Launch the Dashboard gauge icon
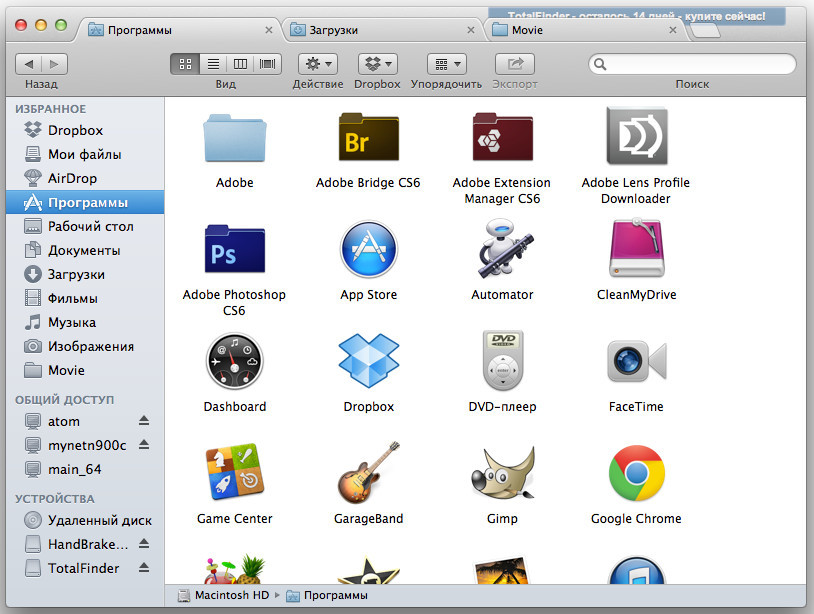814x614 pixels. 234,361
